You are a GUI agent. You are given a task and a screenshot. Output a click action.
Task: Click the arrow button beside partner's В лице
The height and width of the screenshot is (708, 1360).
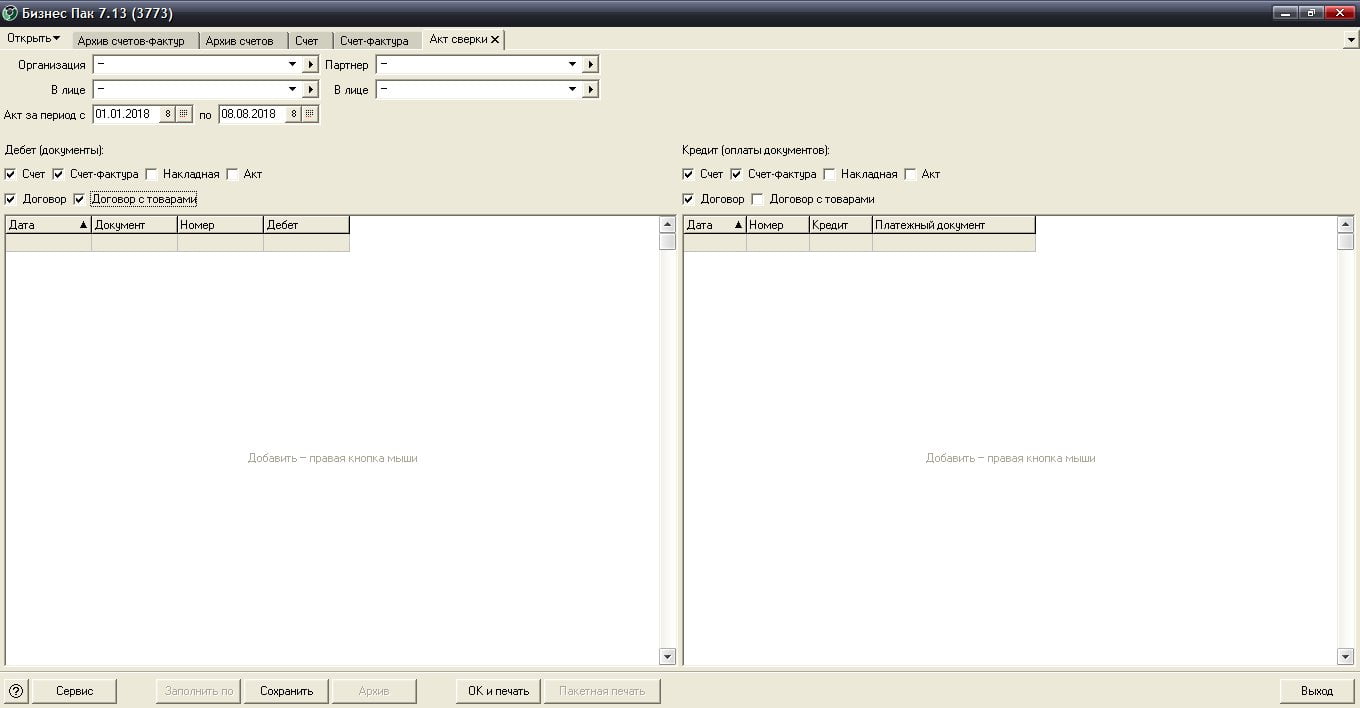tap(590, 90)
